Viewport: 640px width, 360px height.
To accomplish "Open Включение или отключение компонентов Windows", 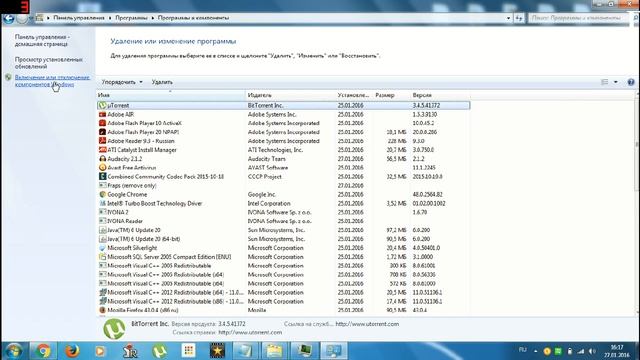I will [x=52, y=80].
